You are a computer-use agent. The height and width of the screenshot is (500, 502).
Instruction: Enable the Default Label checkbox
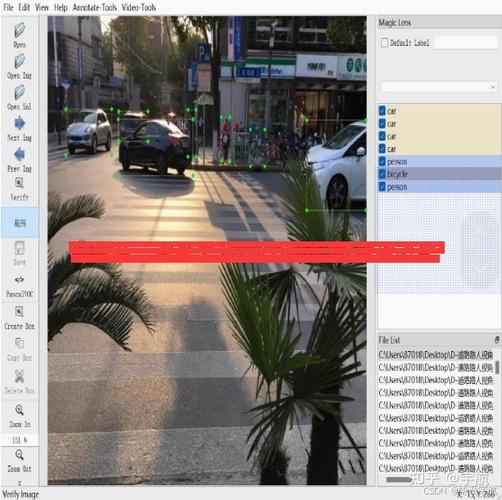click(384, 43)
